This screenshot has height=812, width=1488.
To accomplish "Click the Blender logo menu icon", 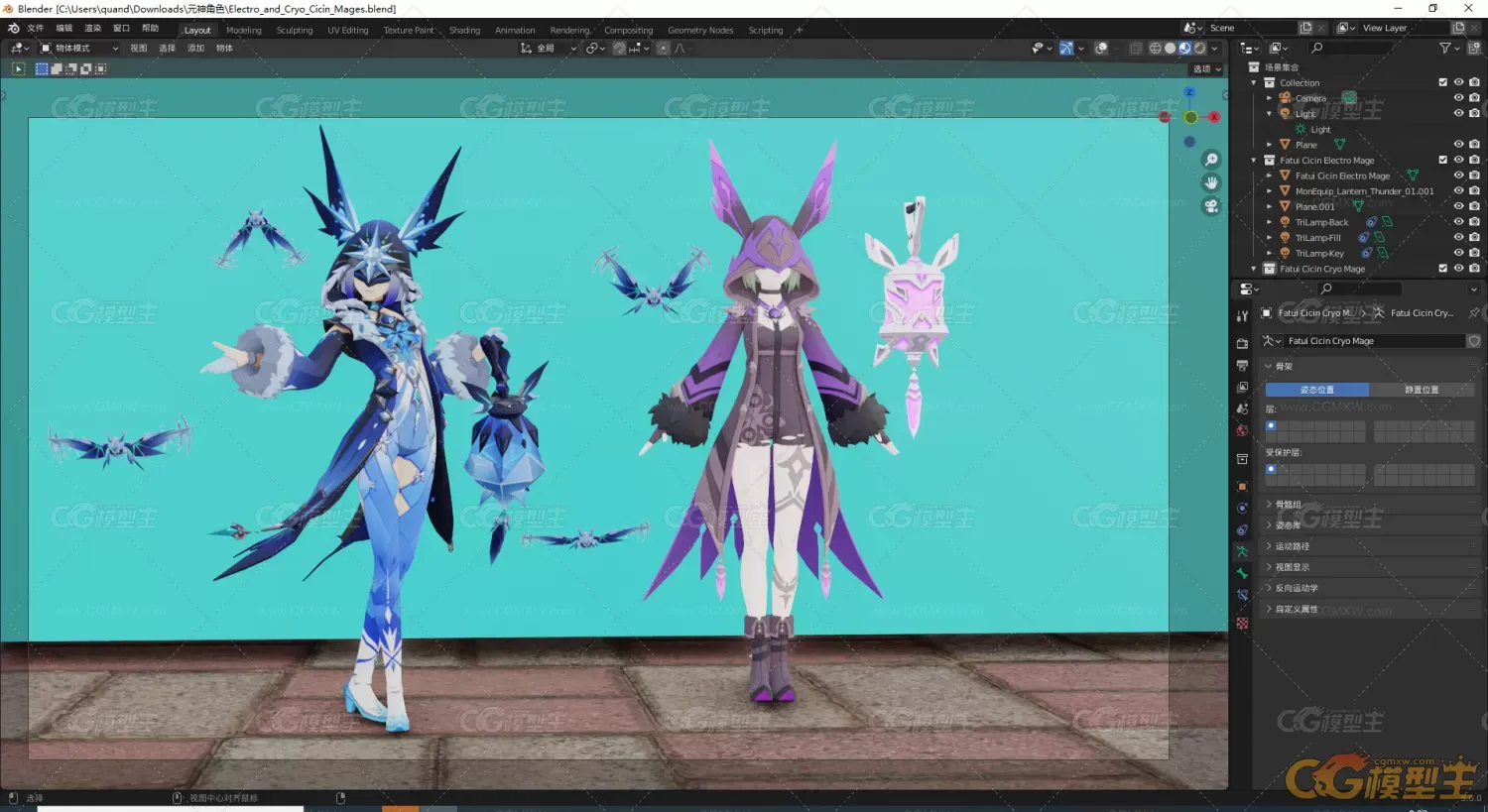I will coord(13,29).
